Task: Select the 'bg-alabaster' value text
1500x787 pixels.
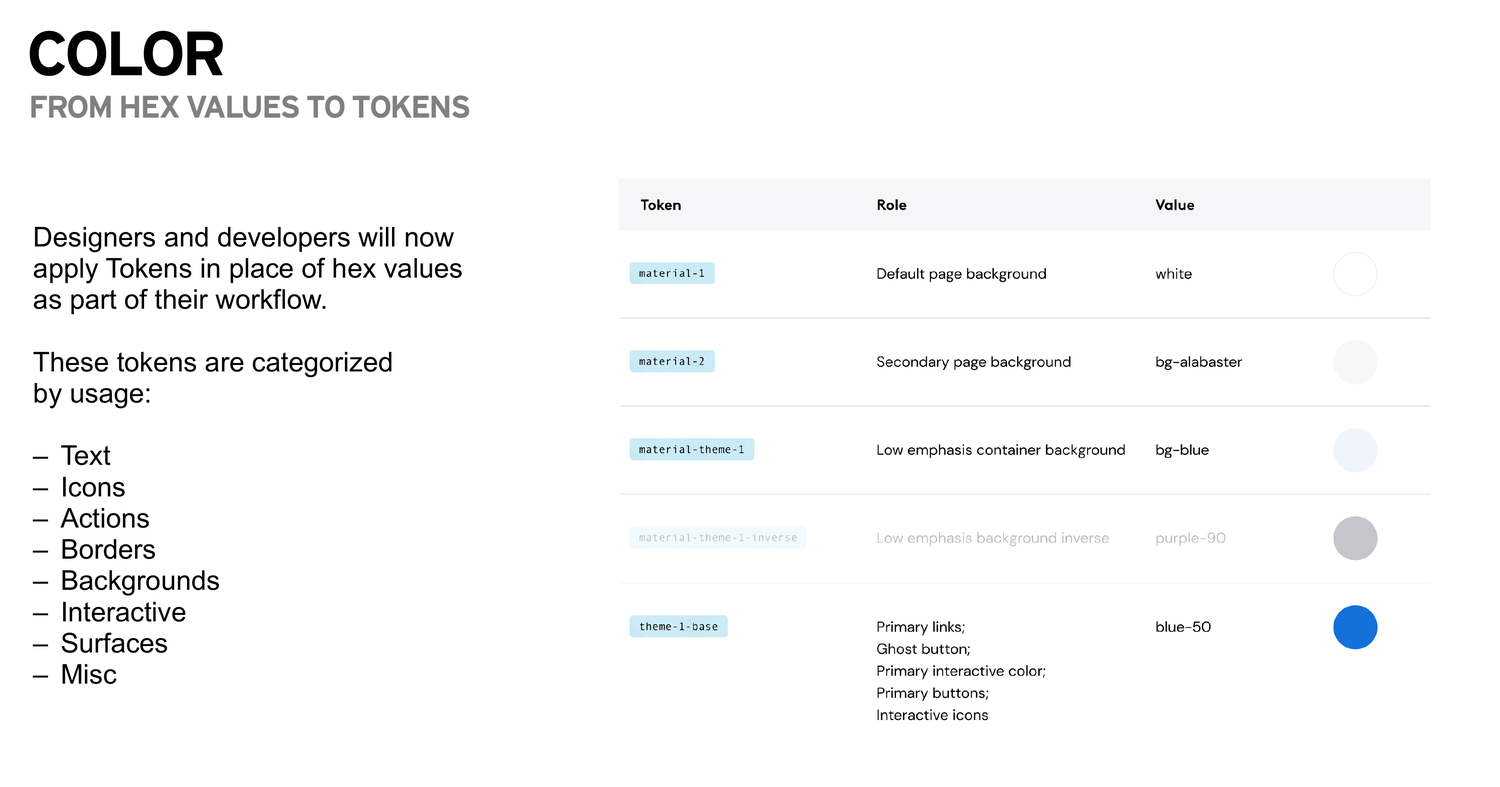Action: [x=1198, y=362]
